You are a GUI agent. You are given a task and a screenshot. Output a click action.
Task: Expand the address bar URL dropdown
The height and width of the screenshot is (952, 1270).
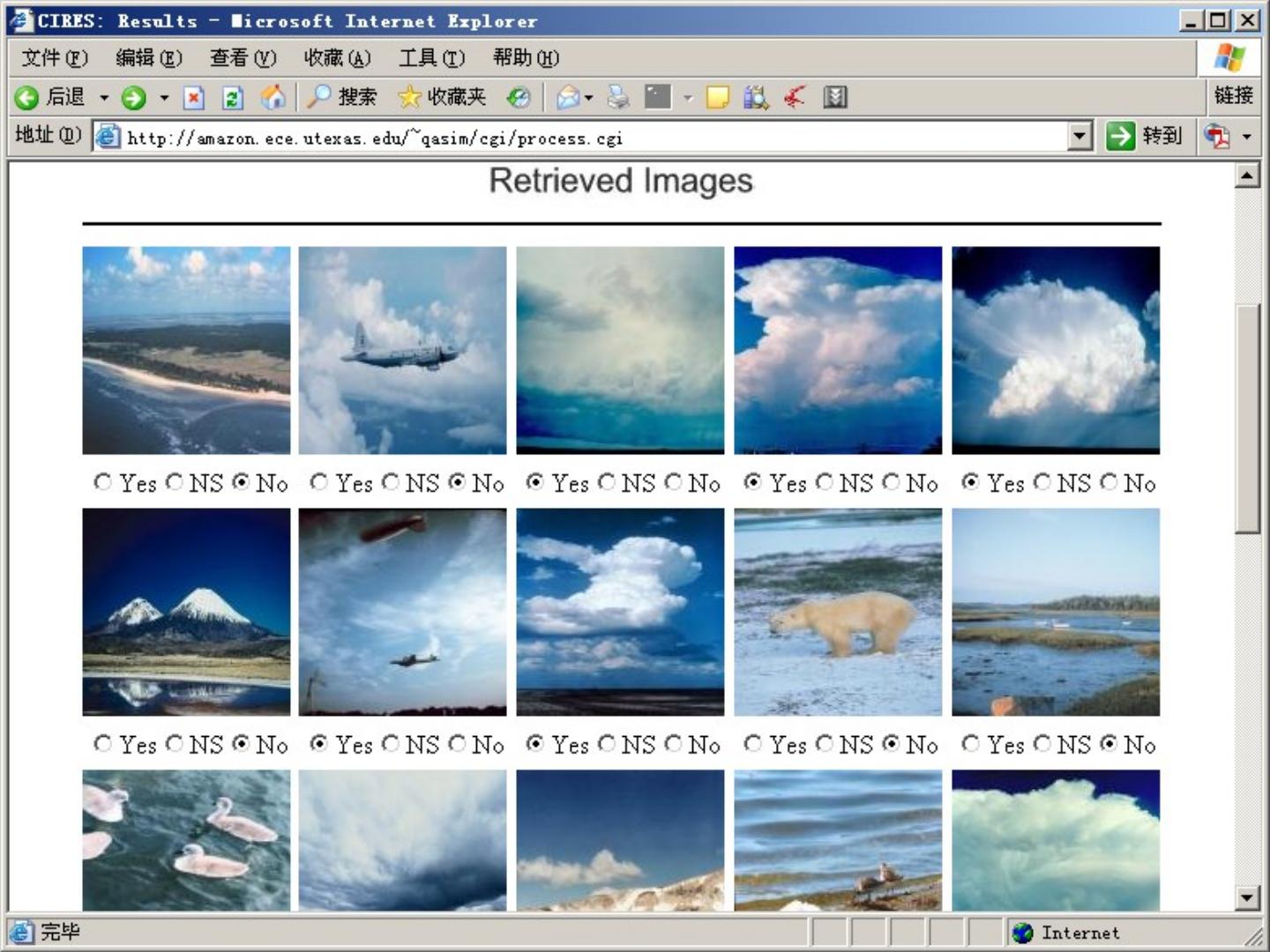pos(1079,137)
